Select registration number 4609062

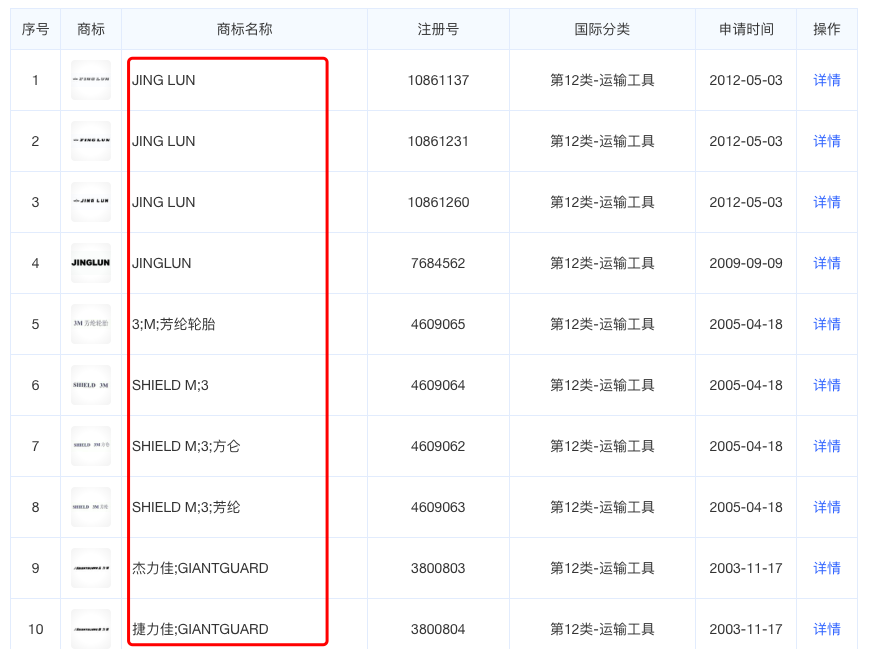pyautogui.click(x=438, y=446)
